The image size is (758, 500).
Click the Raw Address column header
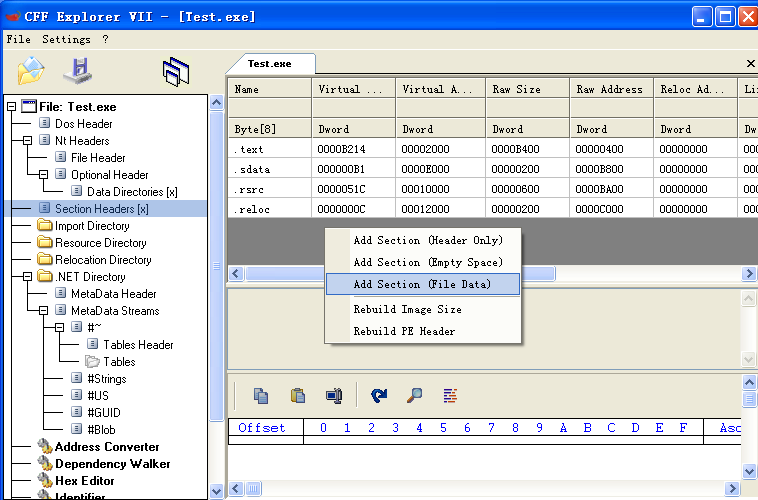point(612,89)
